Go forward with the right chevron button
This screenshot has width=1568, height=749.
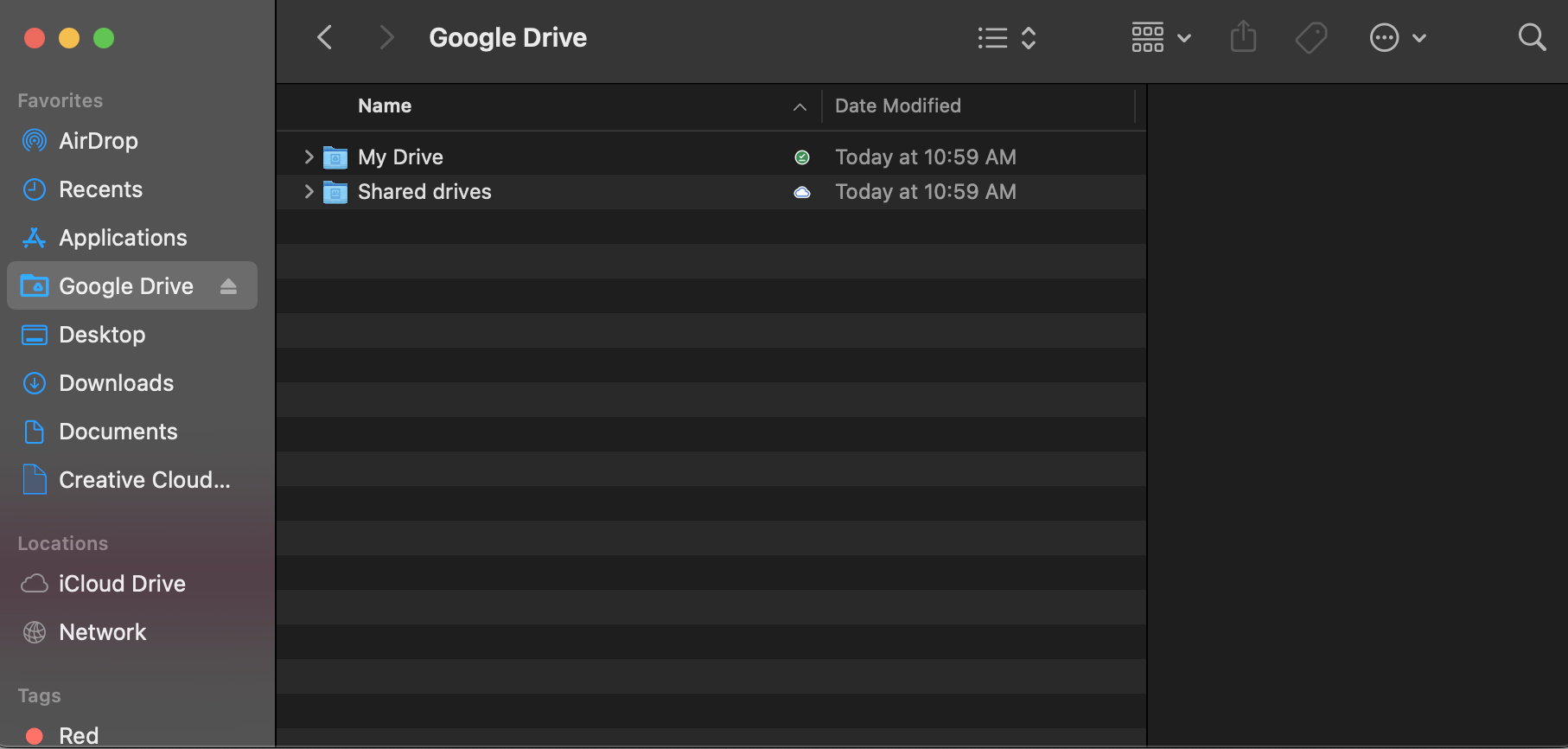point(386,37)
